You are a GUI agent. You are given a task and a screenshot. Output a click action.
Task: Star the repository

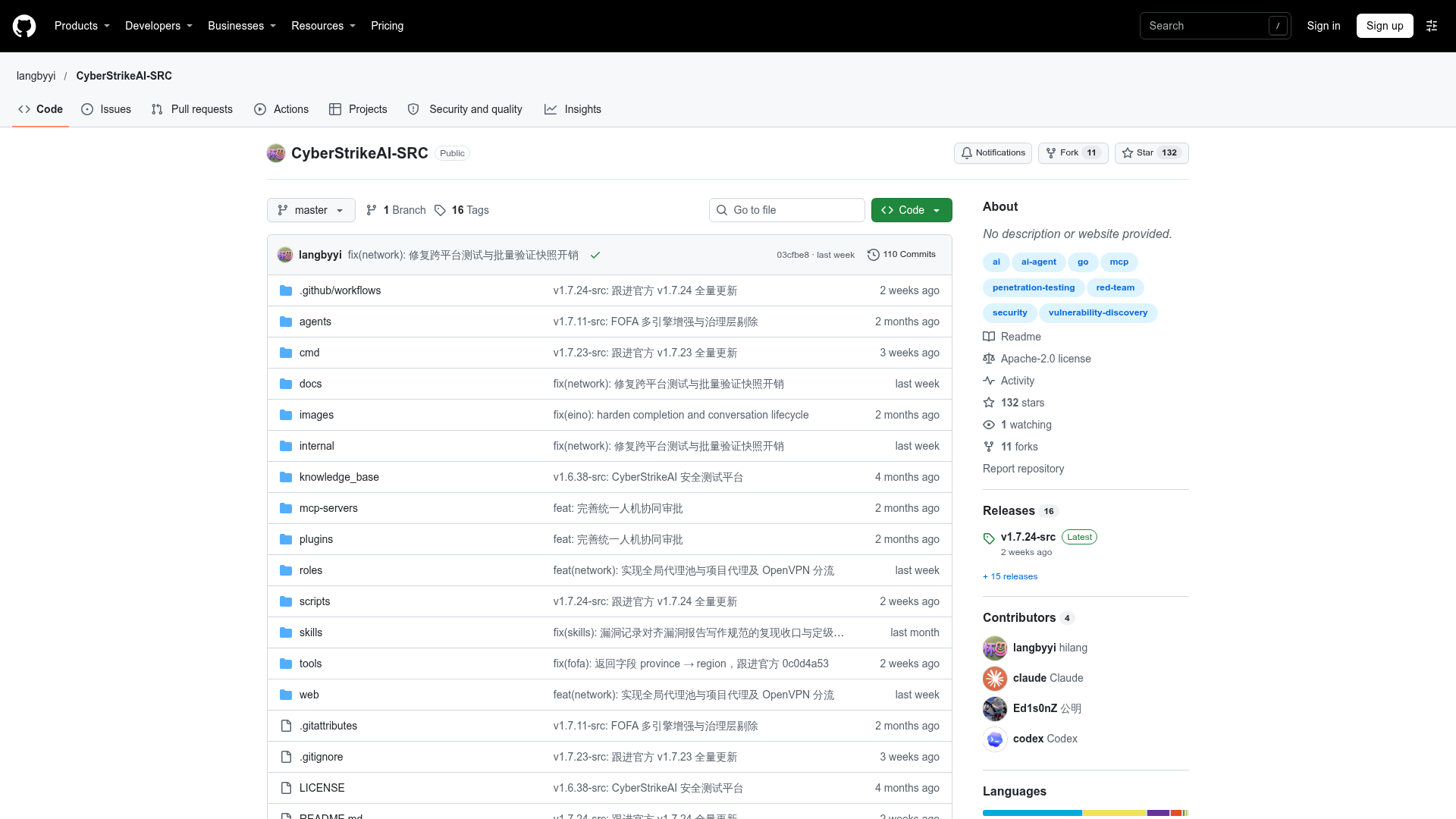[x=1151, y=153]
